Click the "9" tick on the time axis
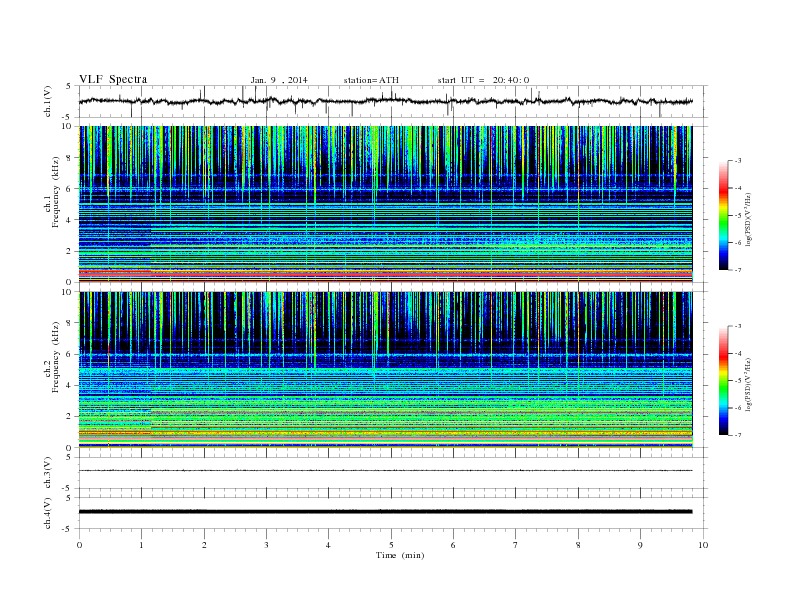792x612 pixels. pos(640,545)
